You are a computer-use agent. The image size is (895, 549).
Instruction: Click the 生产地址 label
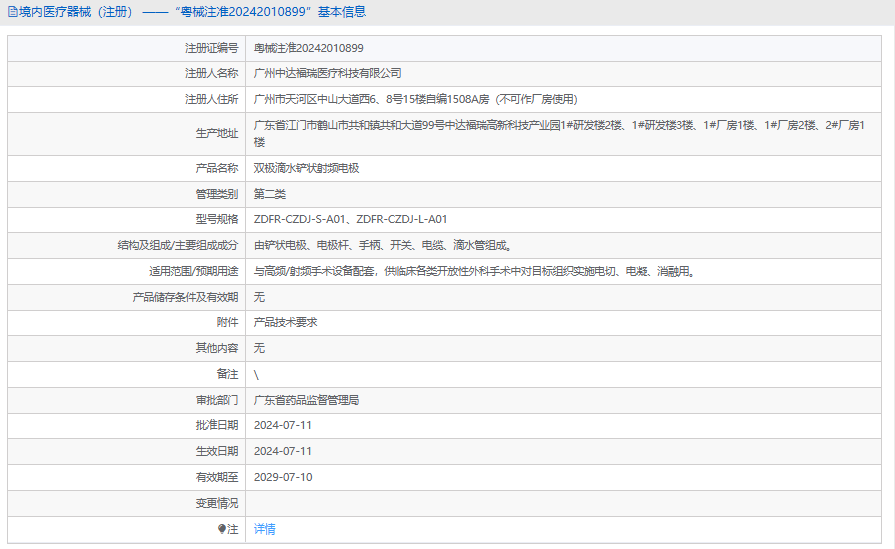(216, 133)
